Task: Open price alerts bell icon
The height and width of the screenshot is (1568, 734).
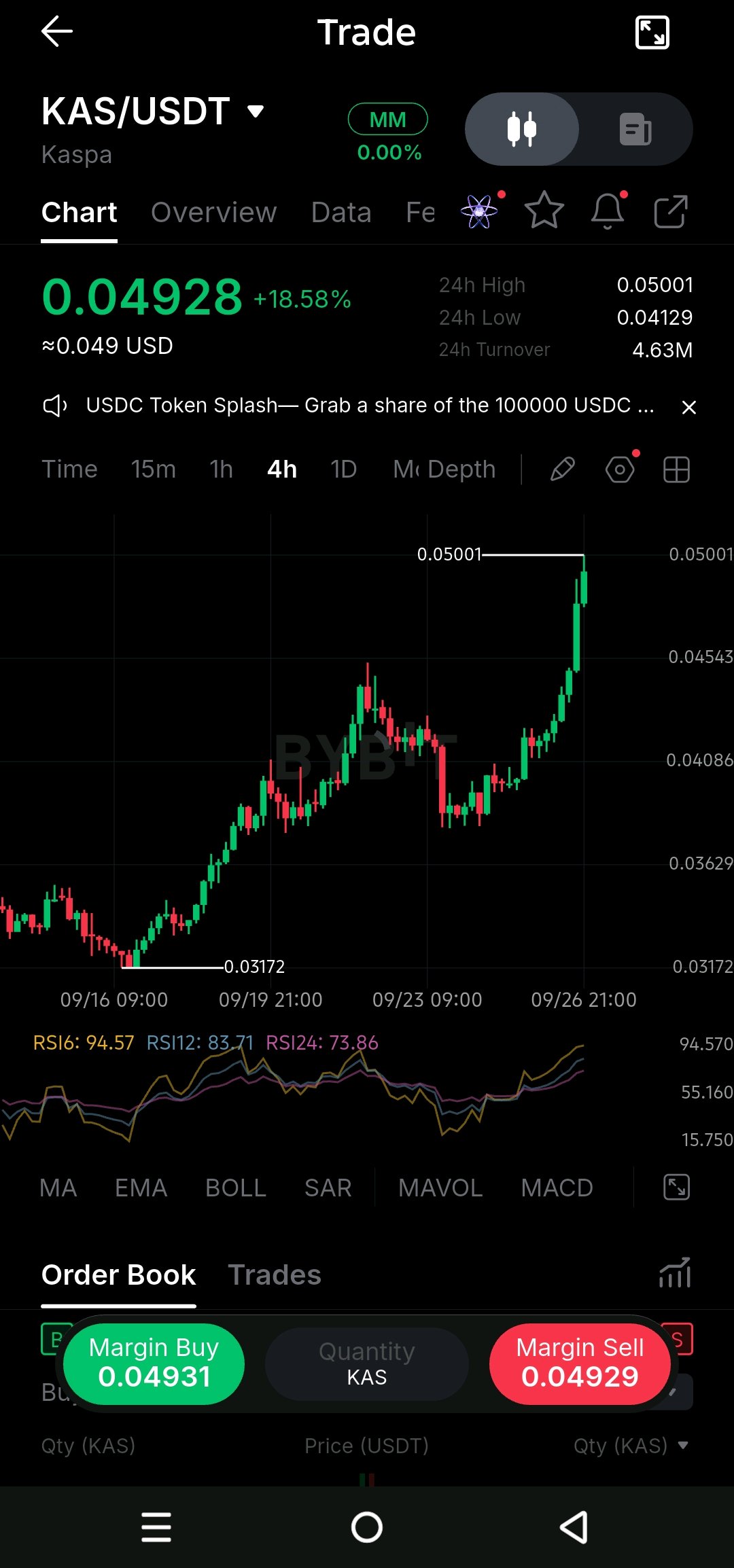Action: (608, 211)
